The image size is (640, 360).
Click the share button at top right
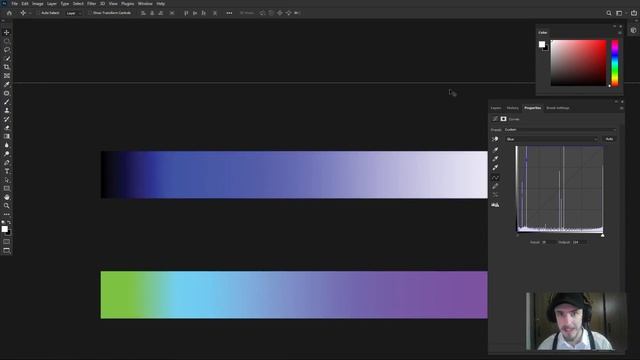[633, 13]
